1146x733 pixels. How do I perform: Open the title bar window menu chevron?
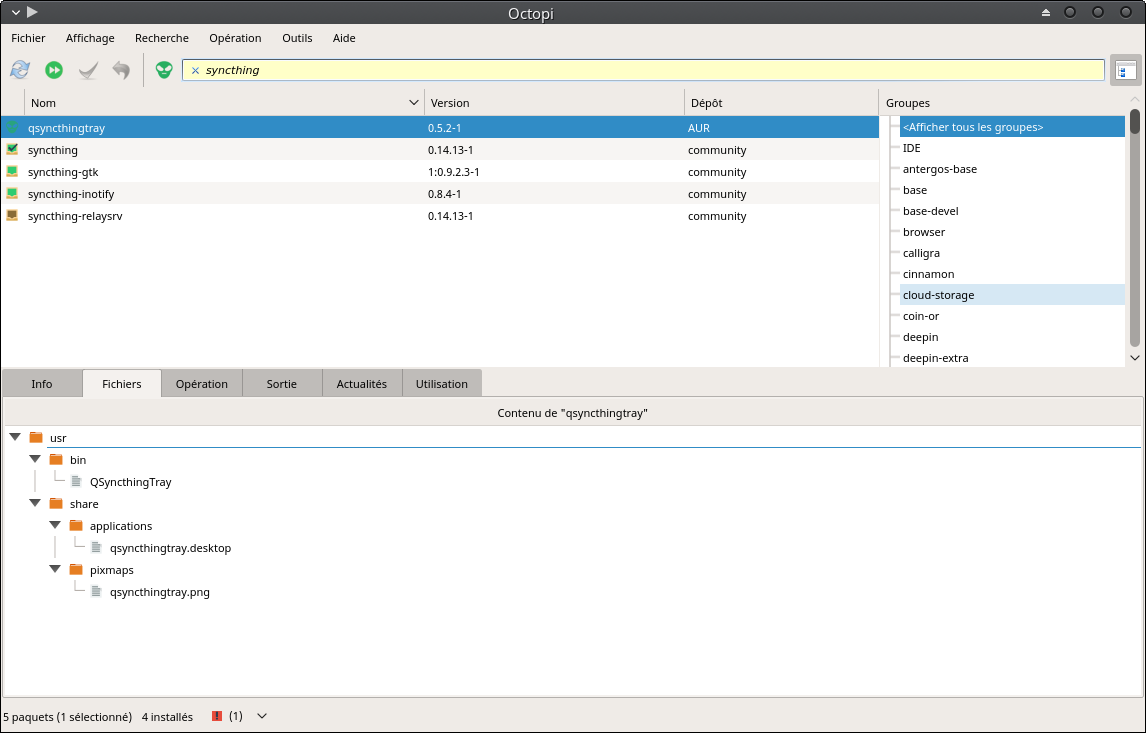click(x=15, y=12)
